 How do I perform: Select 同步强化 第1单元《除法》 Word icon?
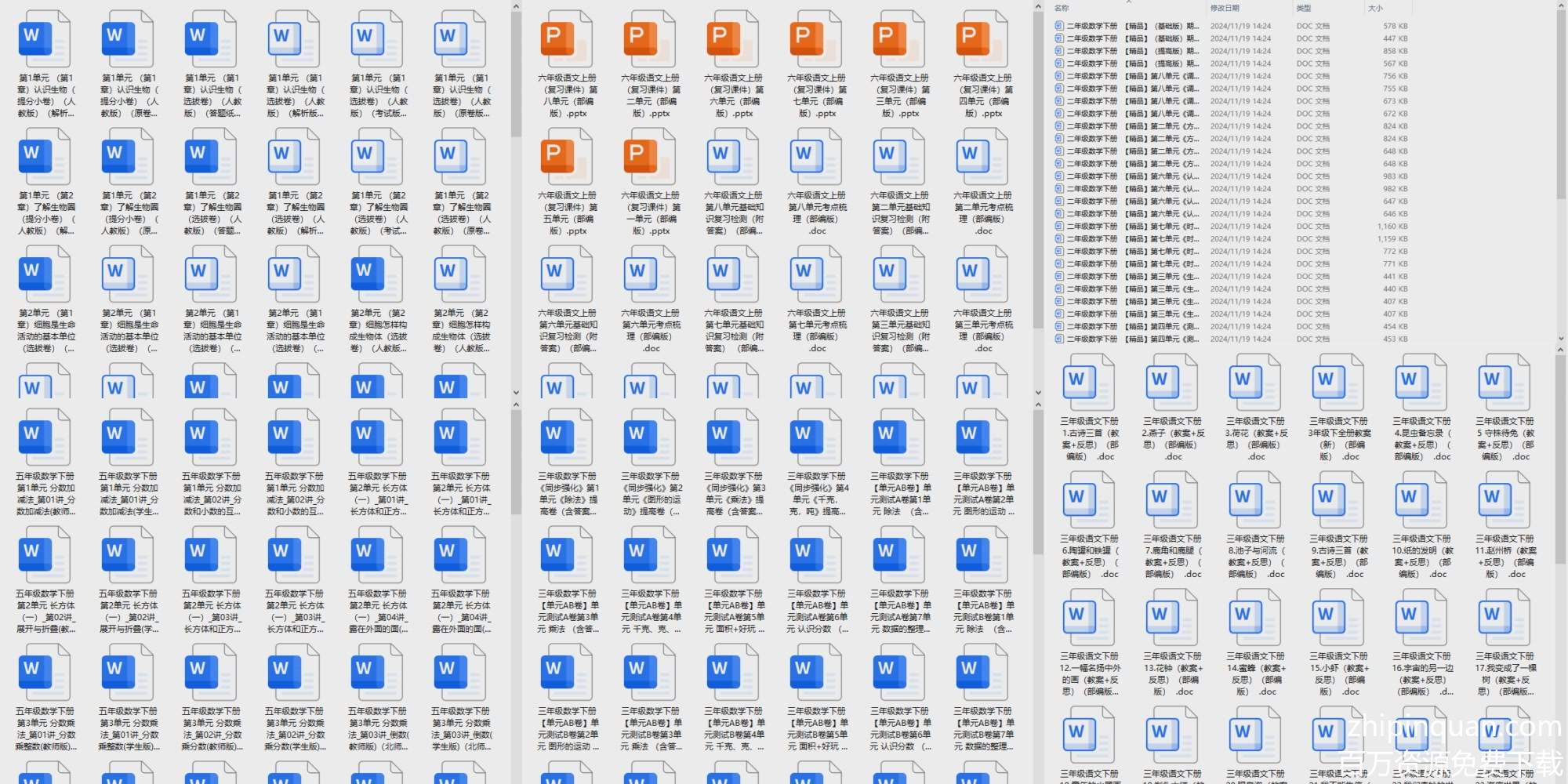tap(567, 437)
